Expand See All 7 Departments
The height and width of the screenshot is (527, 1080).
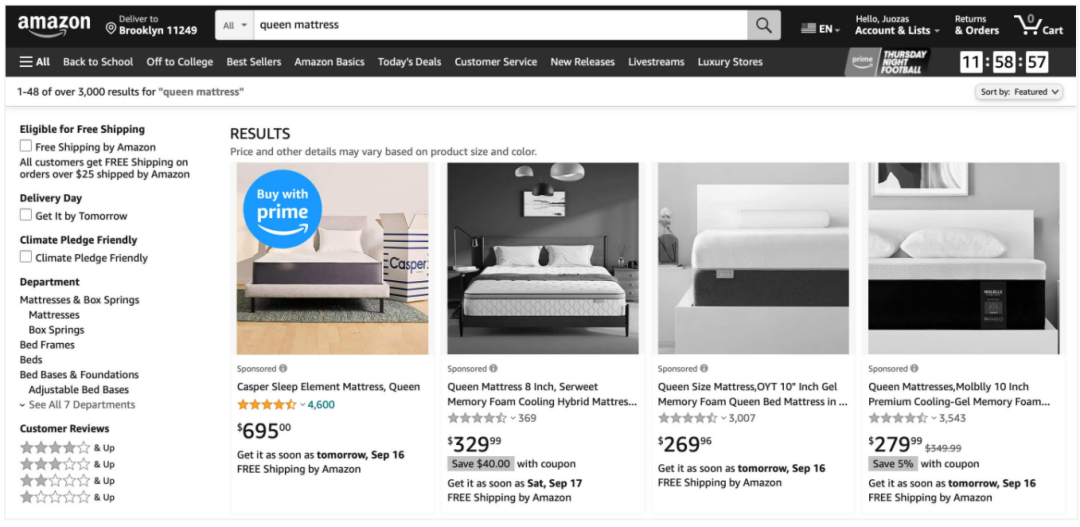(x=77, y=405)
